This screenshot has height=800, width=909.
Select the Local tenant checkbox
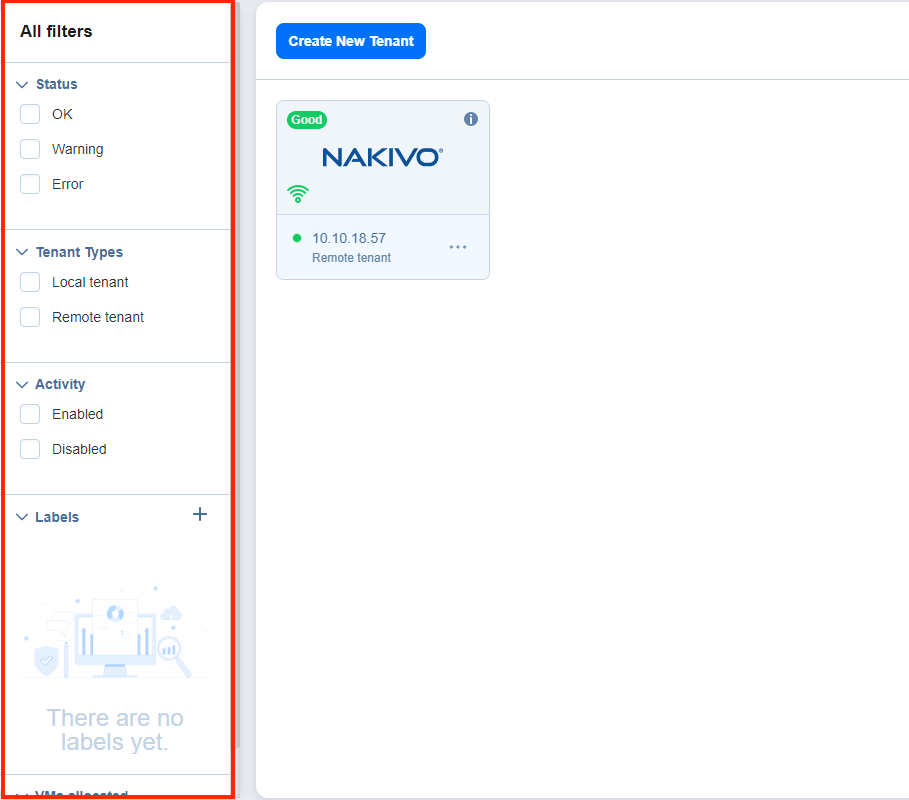click(31, 282)
